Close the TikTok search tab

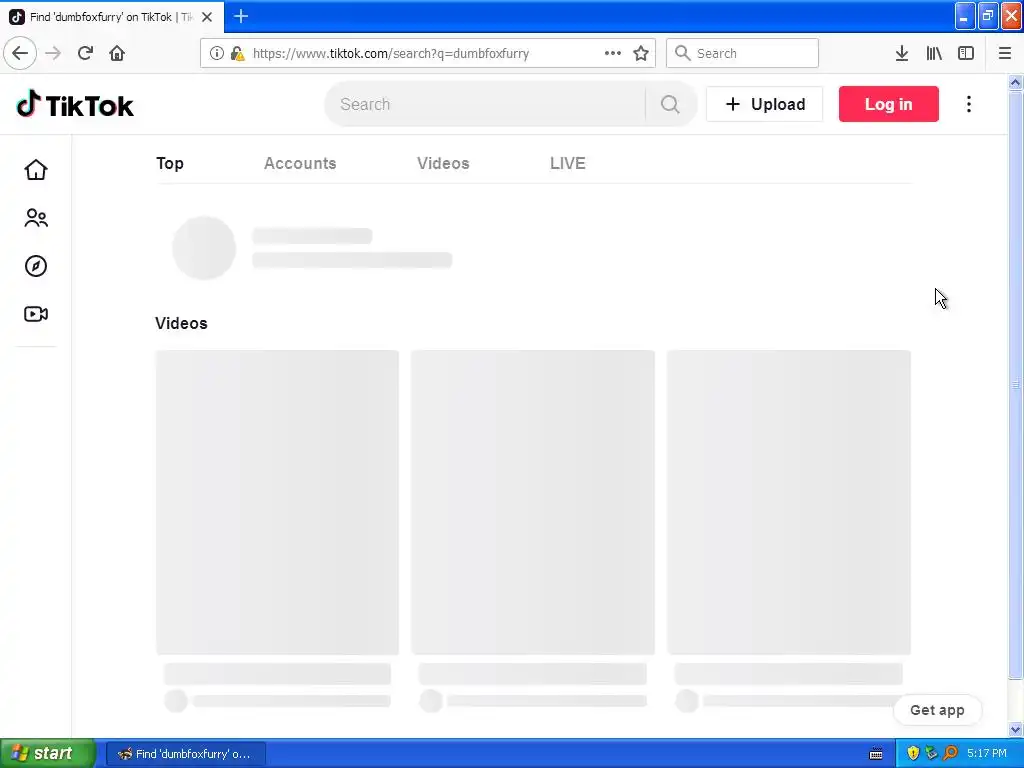click(x=207, y=17)
